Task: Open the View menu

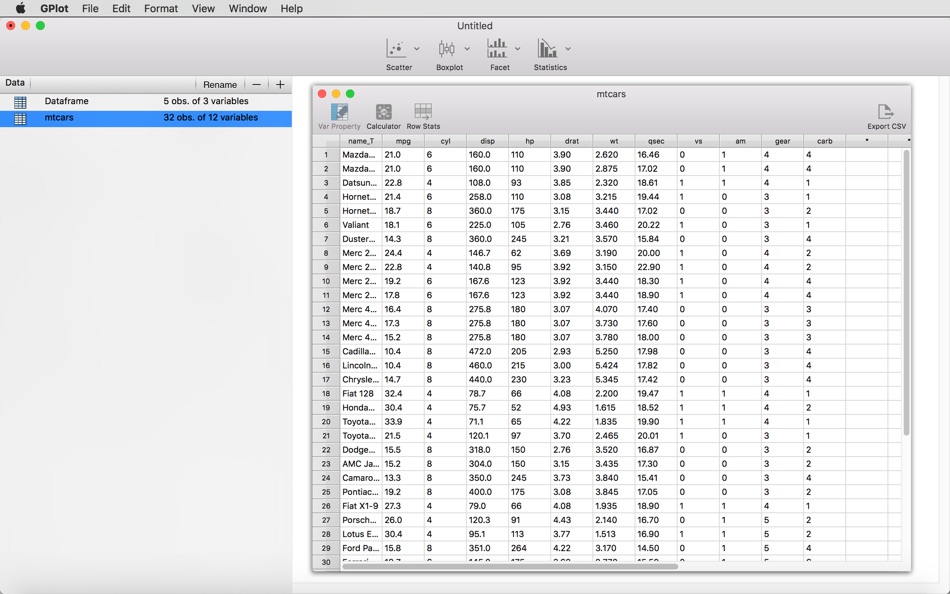Action: coord(203,8)
